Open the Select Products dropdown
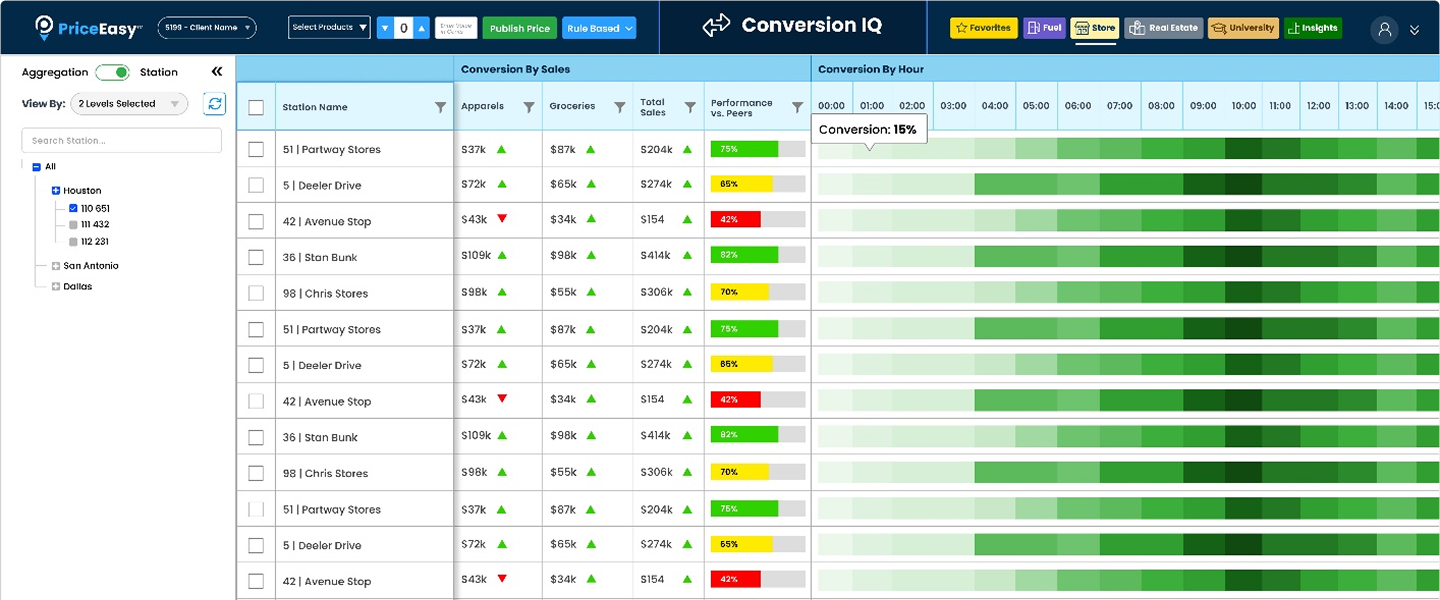Screen dimensions: 1440x600 329,28
